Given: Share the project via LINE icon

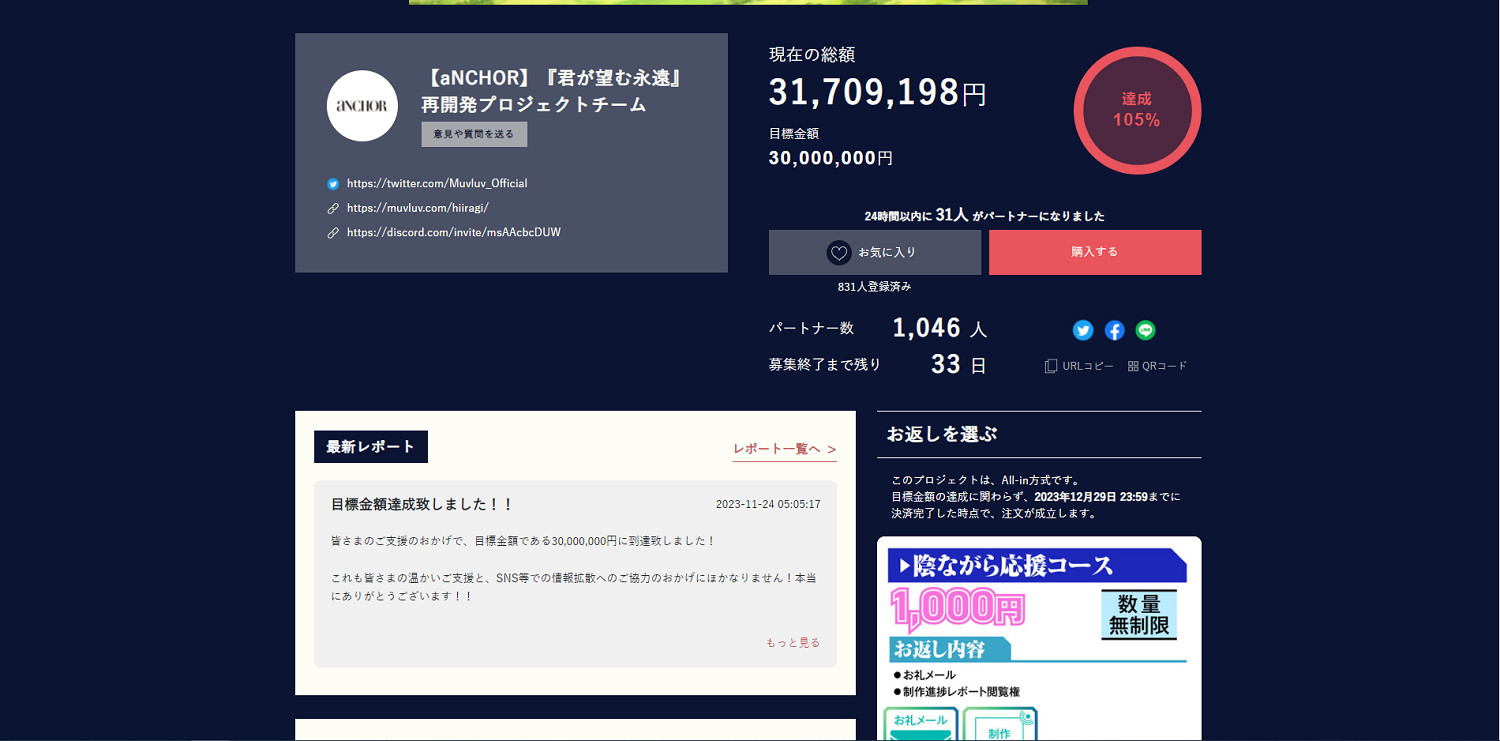Looking at the screenshot, I should click(x=1145, y=330).
